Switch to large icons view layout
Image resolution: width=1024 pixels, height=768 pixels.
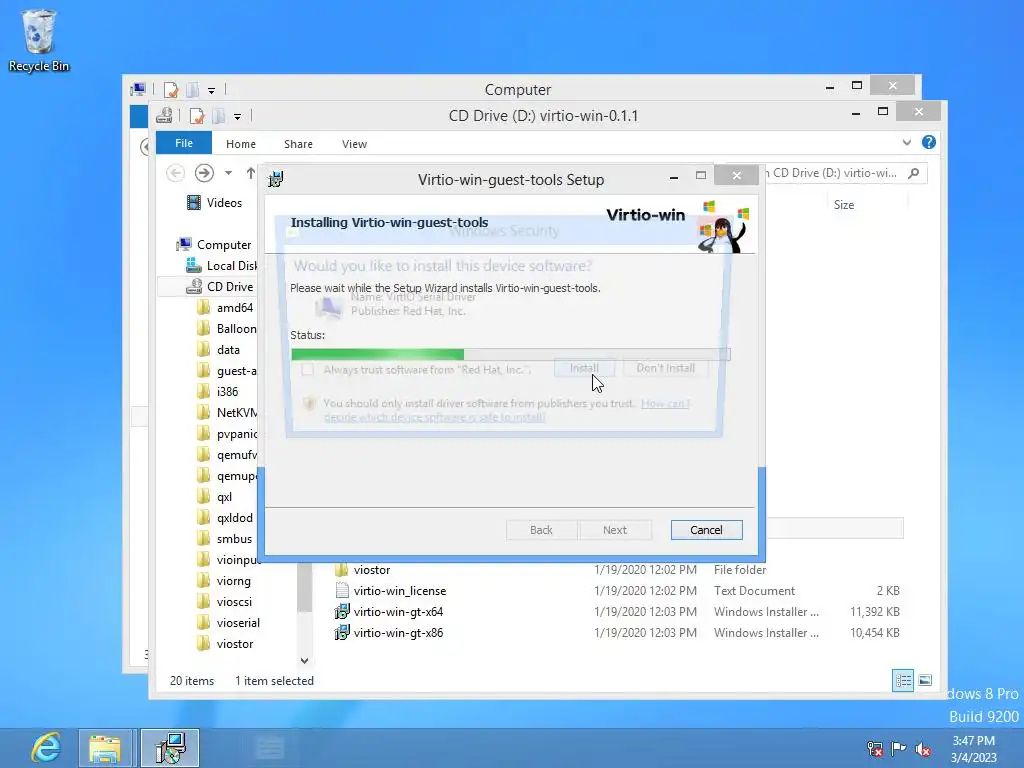coord(925,680)
